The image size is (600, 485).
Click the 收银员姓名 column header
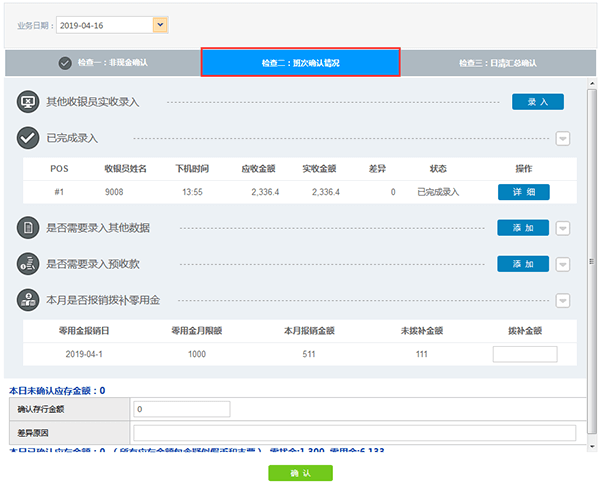(x=126, y=169)
